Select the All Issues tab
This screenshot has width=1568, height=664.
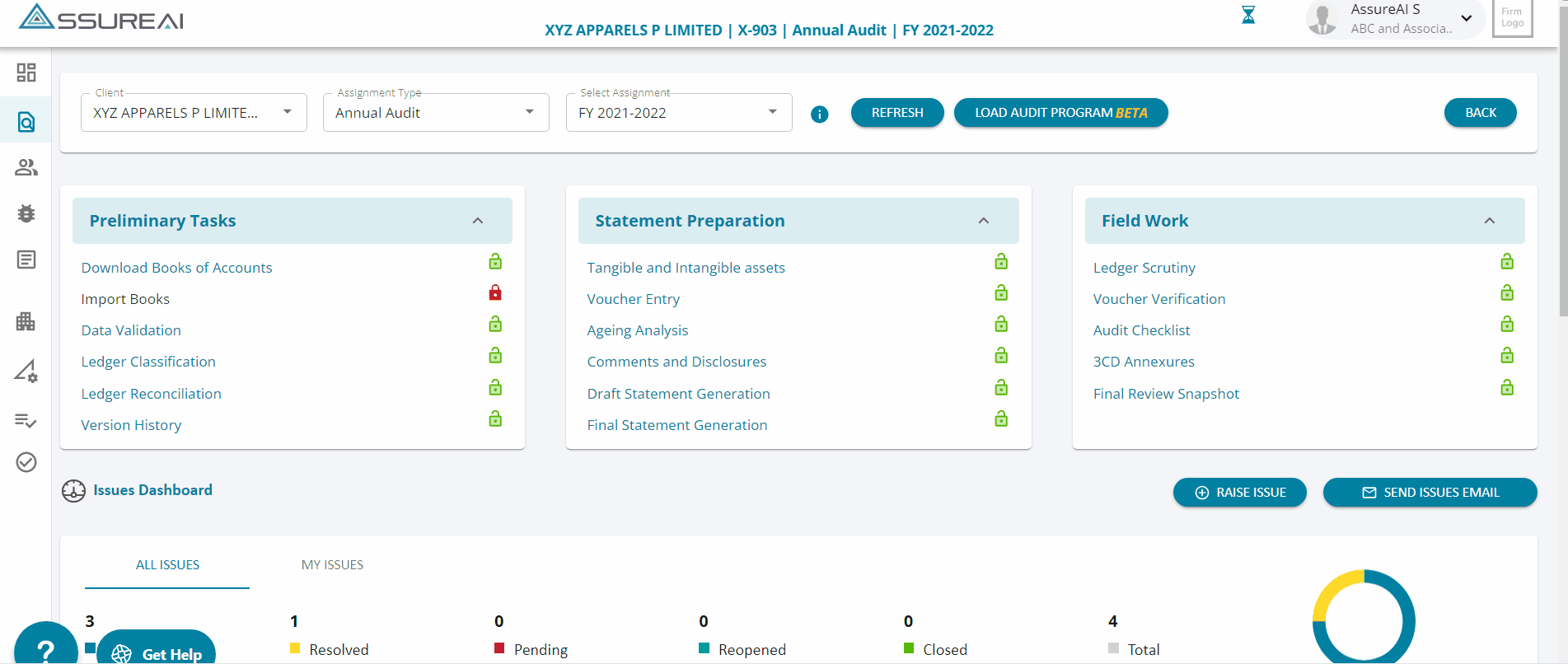(167, 565)
